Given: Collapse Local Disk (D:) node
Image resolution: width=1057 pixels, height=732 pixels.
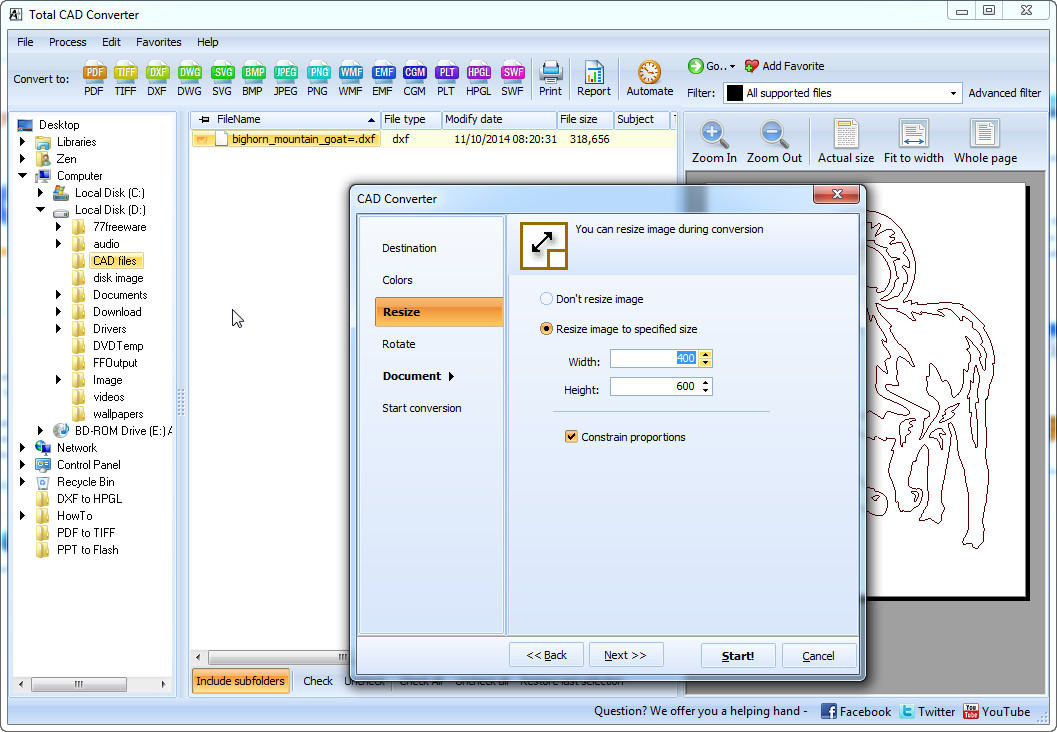Looking at the screenshot, I should click(x=40, y=210).
